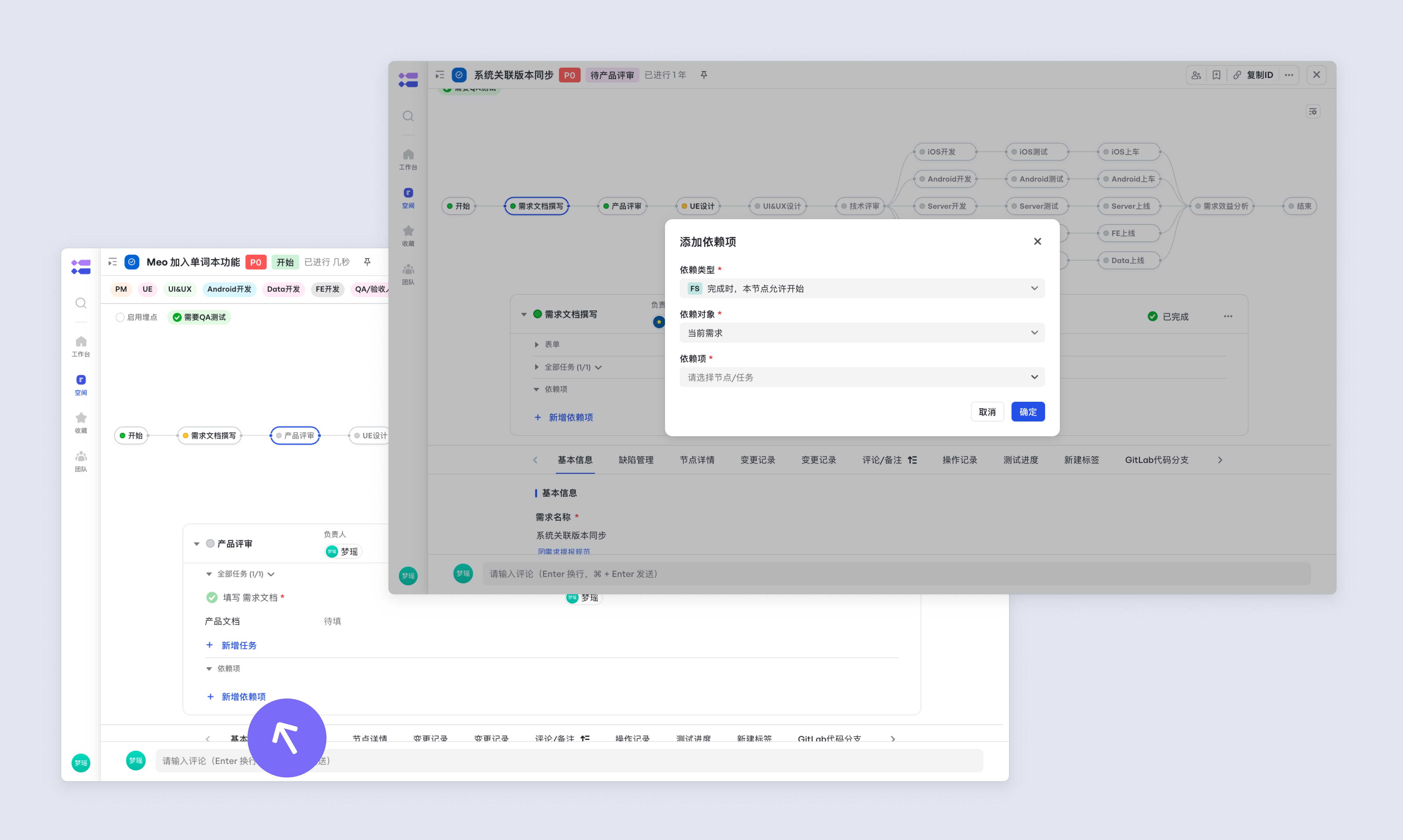The width and height of the screenshot is (1403, 840).
Task: Collapse 全部任务 (1/1) in the back window
Action: pyautogui.click(x=209, y=574)
